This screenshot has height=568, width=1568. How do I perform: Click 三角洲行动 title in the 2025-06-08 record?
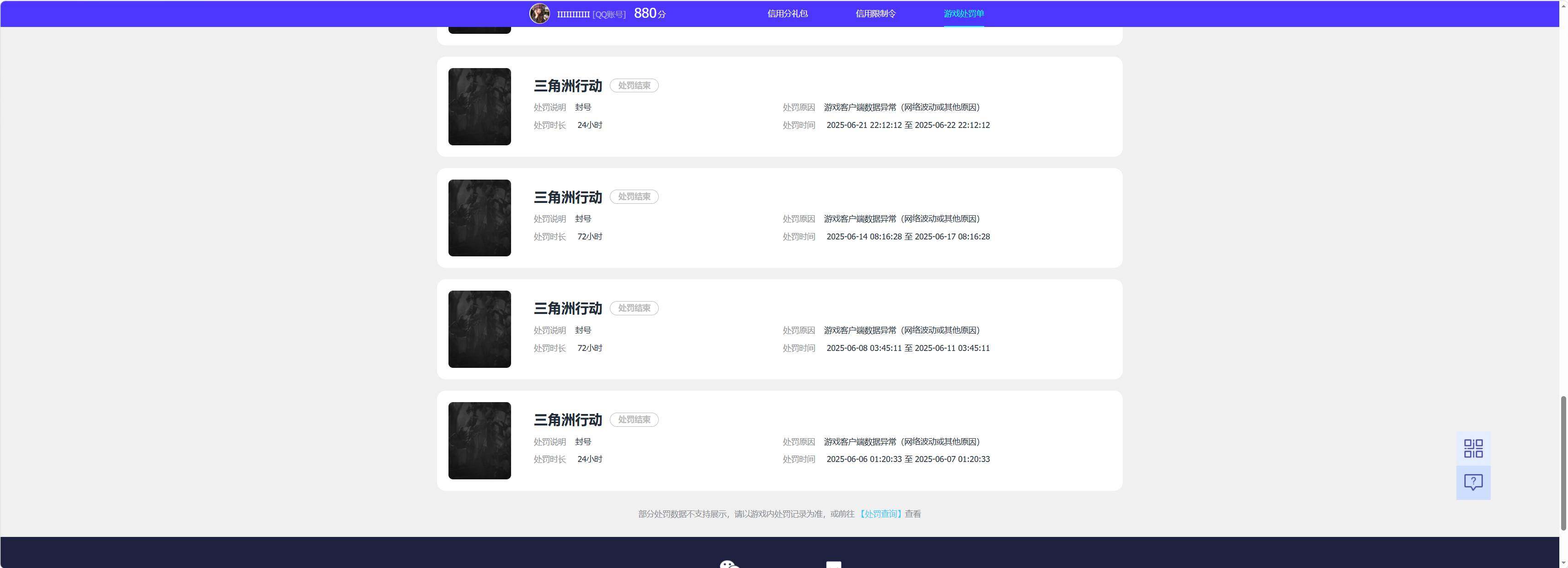coord(568,308)
